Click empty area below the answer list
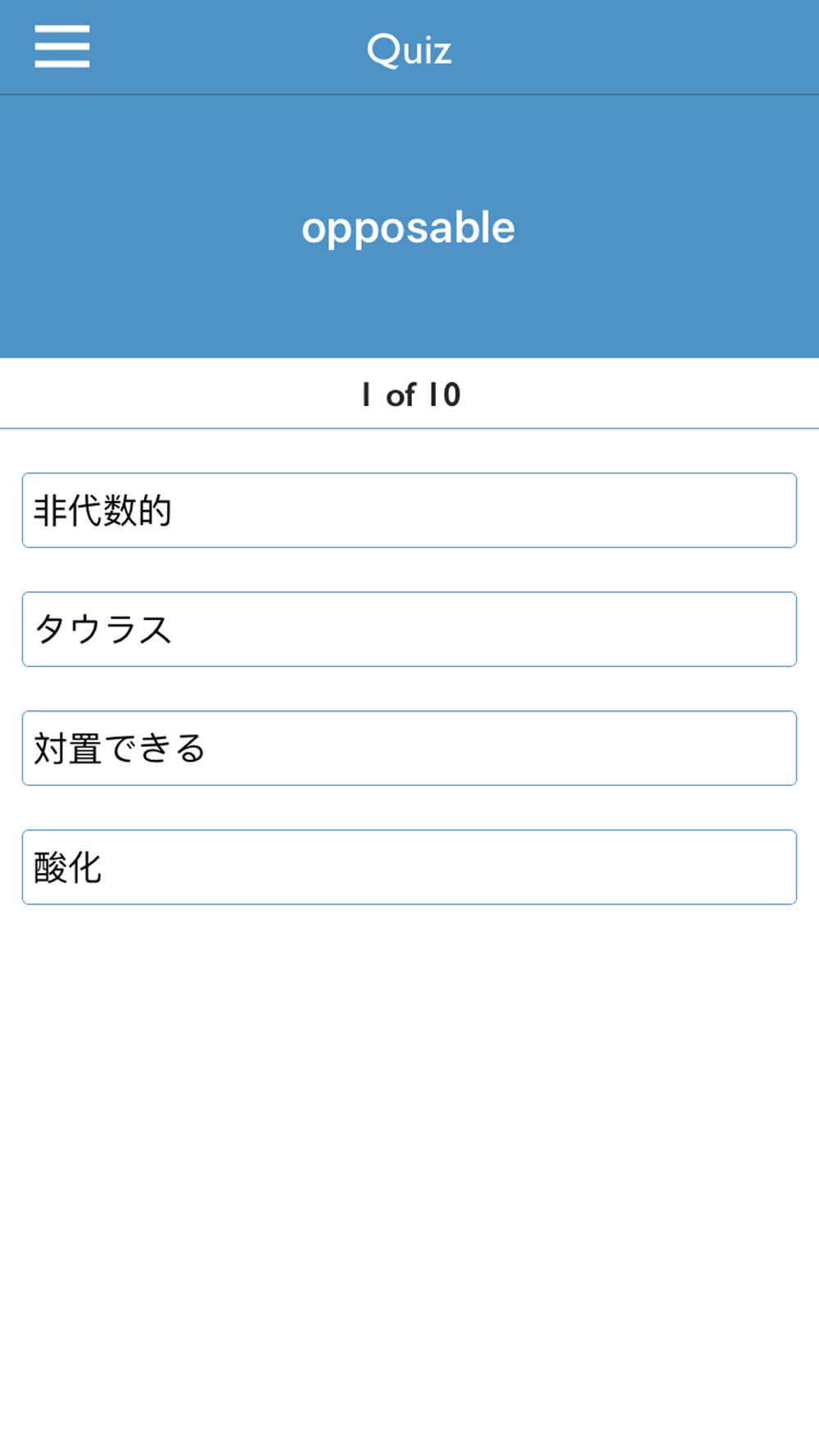The image size is (819, 1456). [409, 1179]
